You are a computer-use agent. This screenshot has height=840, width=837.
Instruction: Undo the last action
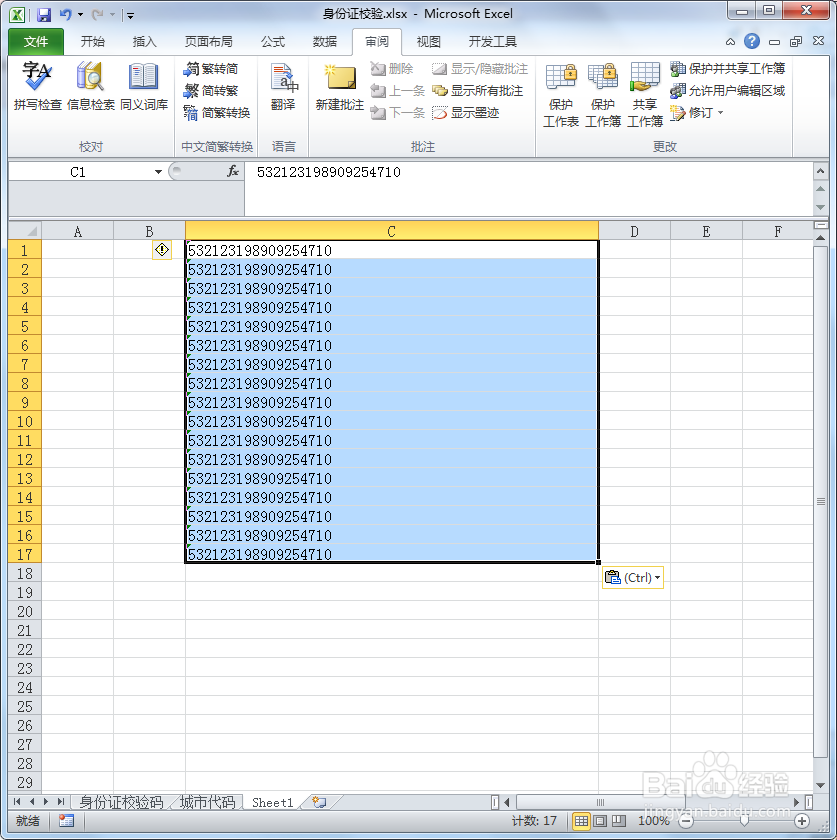65,14
